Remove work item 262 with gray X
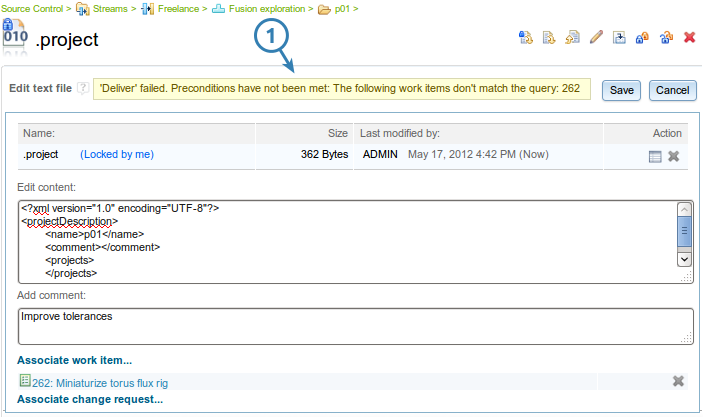 [x=678, y=381]
